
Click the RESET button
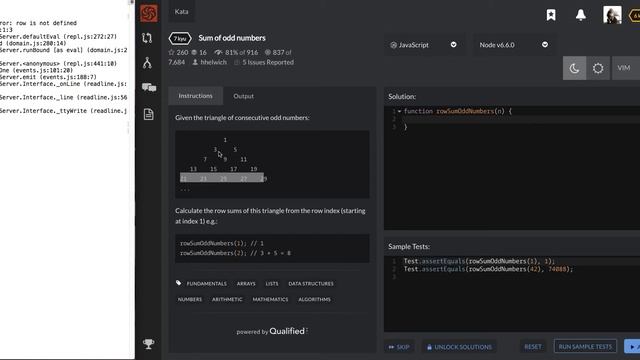533,347
